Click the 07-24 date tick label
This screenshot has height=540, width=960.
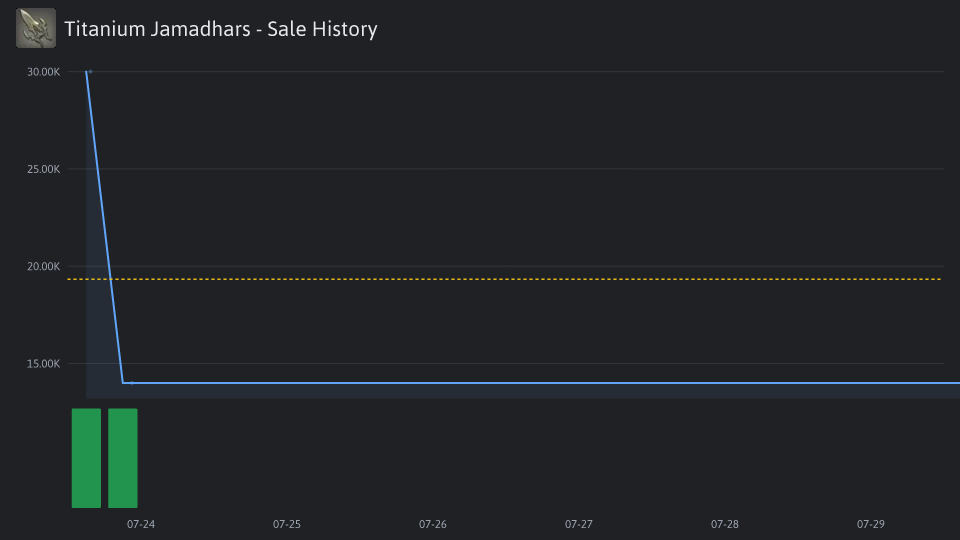click(141, 524)
